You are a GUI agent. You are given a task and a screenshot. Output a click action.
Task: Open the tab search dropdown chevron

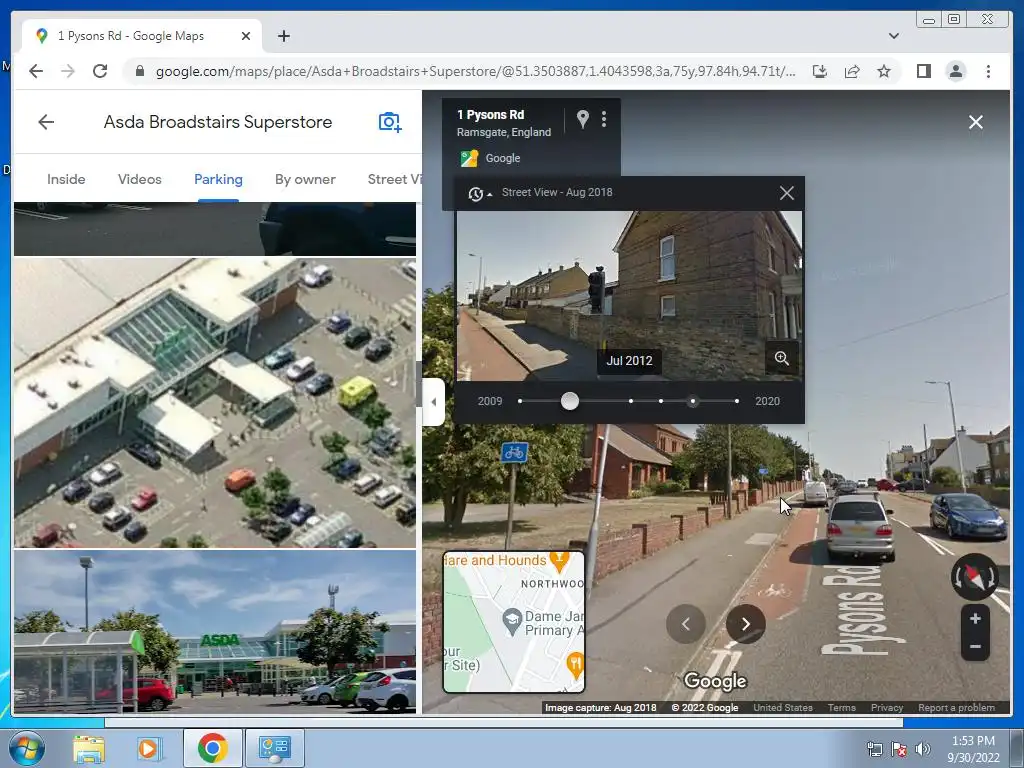[x=893, y=36]
